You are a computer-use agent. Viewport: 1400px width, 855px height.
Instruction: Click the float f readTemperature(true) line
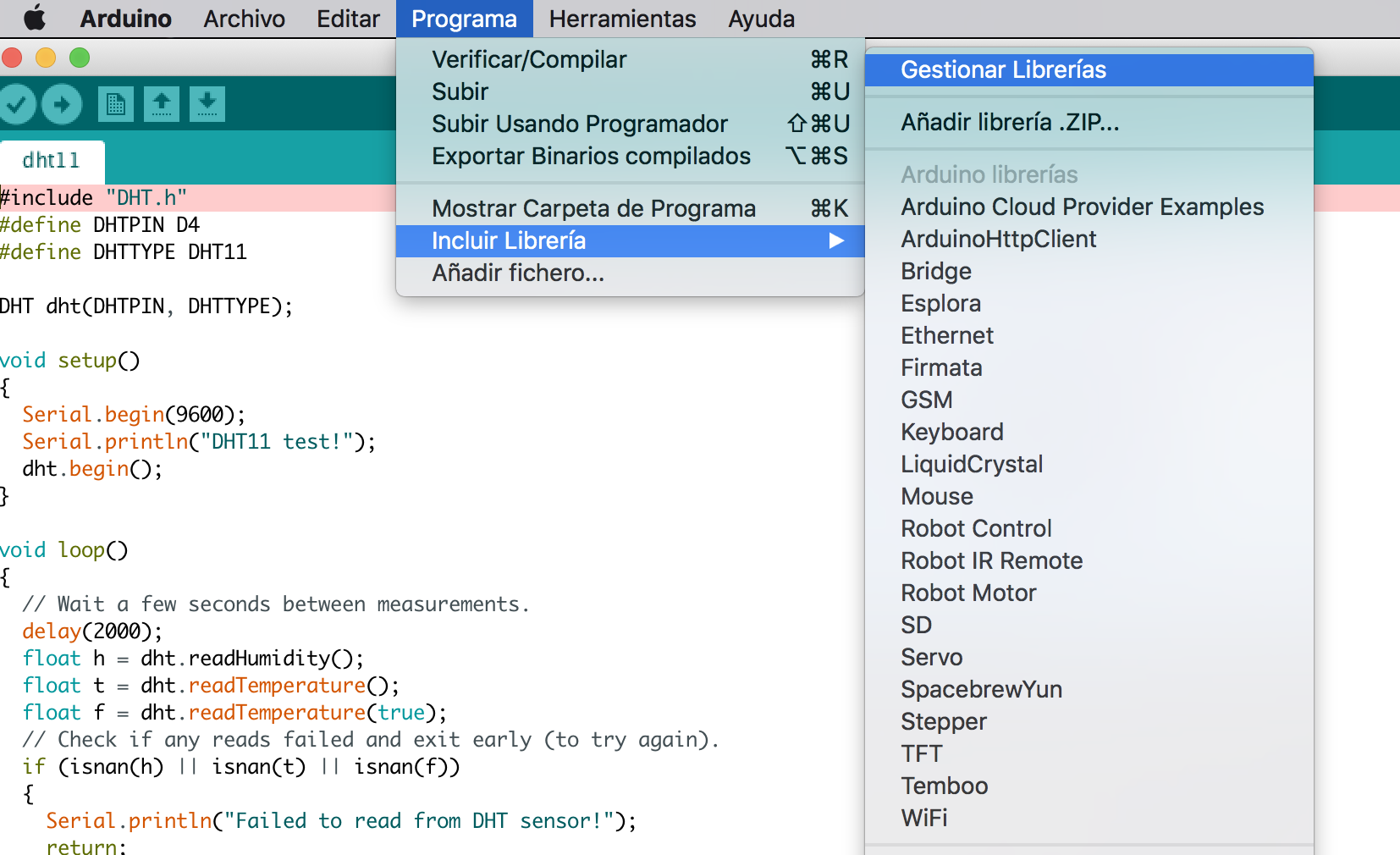(x=234, y=713)
